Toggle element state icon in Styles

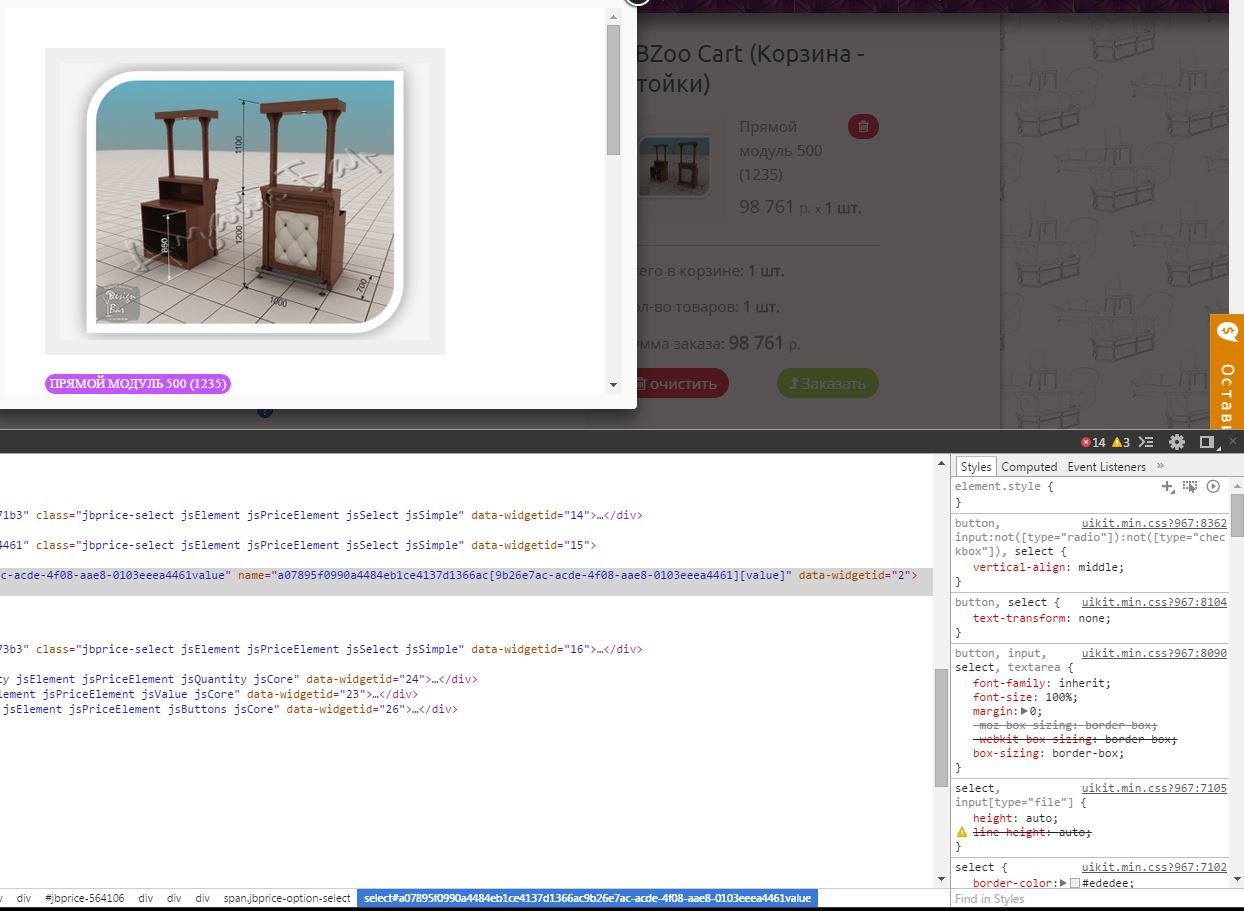click(x=1189, y=487)
